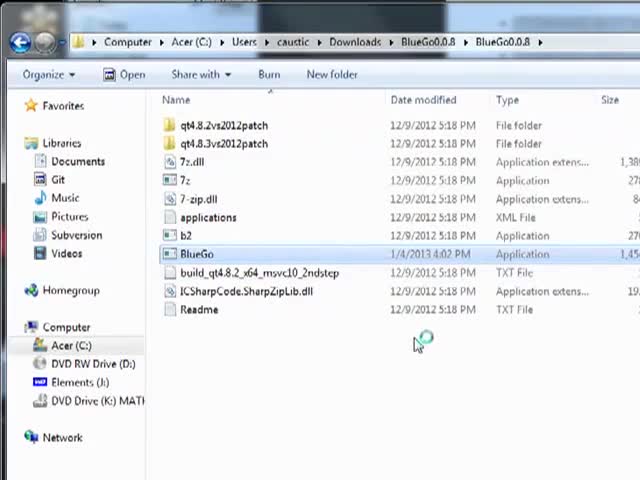
Task: Open the Share with menu
Action: coord(201,75)
